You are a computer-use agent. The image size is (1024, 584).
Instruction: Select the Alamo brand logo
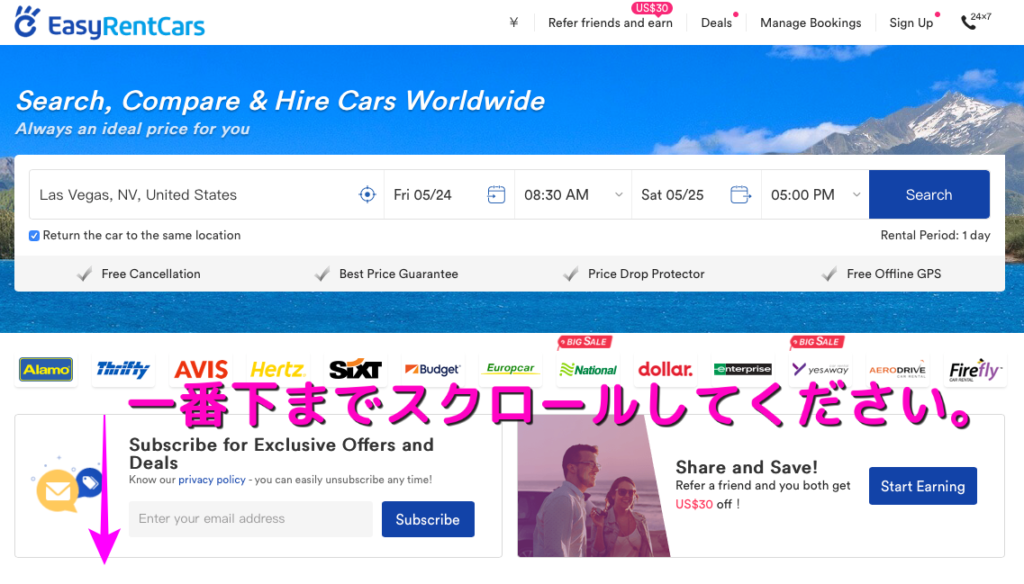[46, 370]
